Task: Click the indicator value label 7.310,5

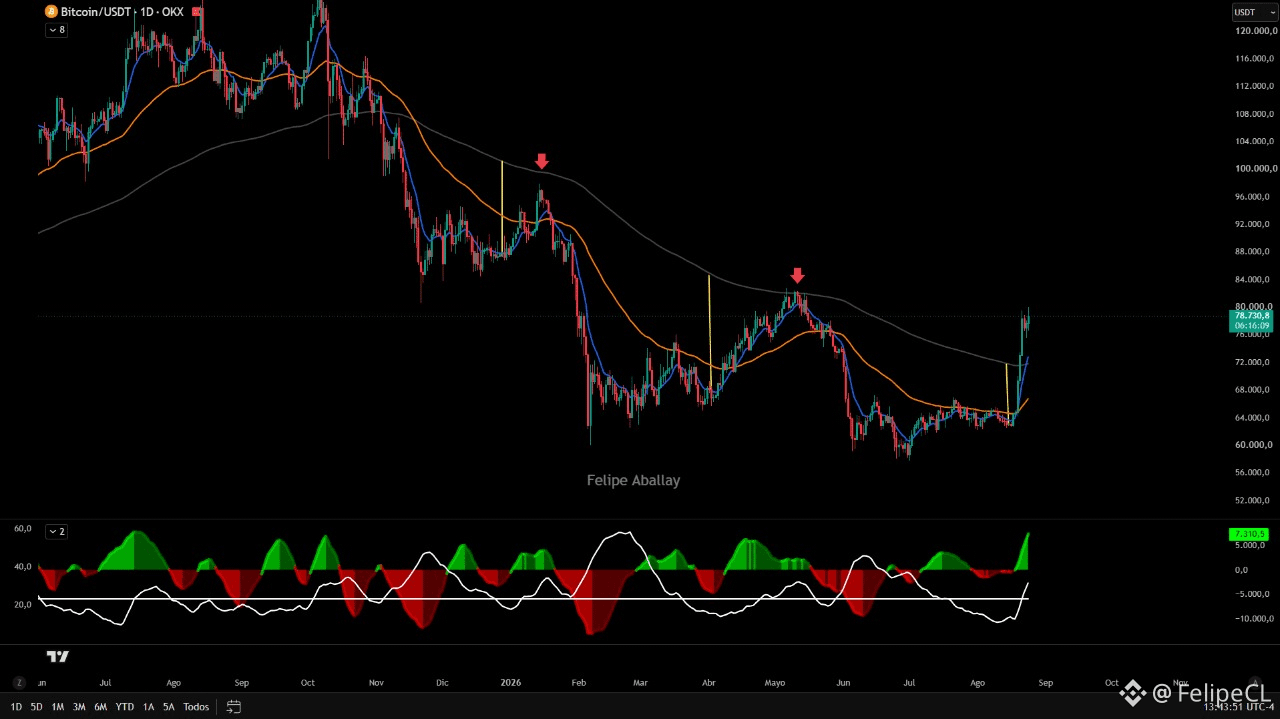Action: pos(1248,534)
